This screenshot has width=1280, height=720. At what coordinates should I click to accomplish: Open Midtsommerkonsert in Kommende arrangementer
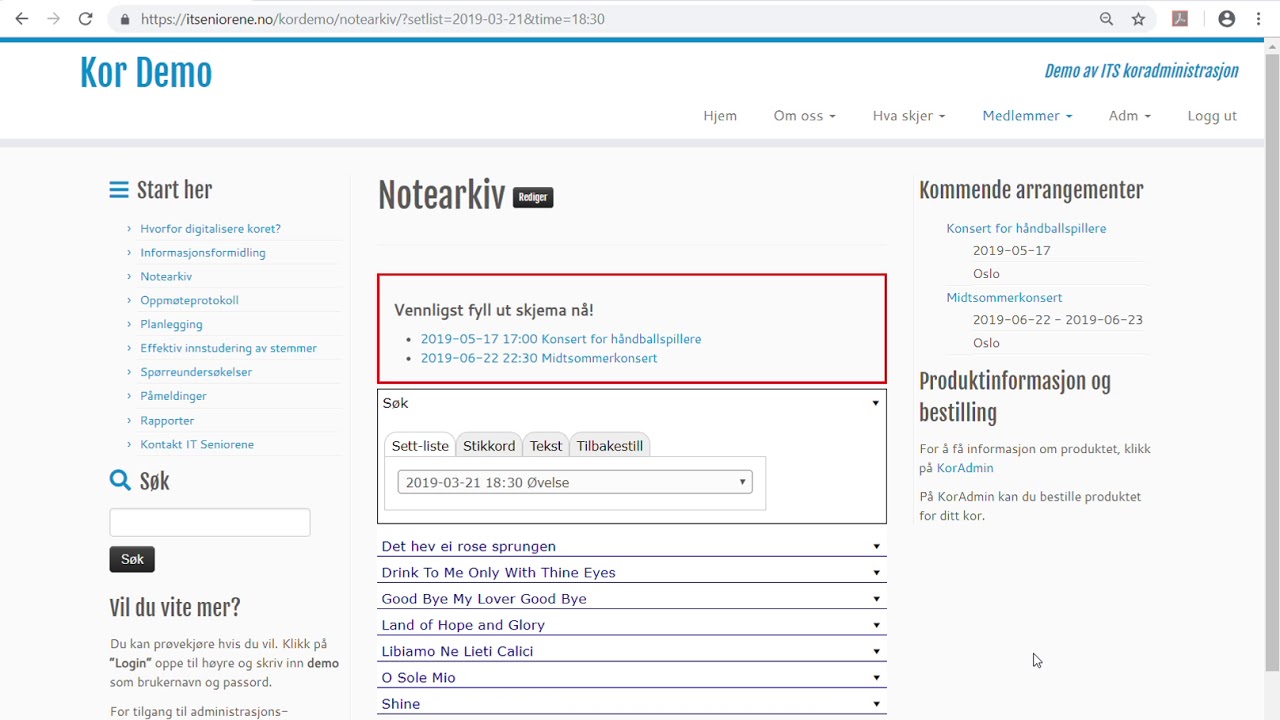[x=1004, y=298]
